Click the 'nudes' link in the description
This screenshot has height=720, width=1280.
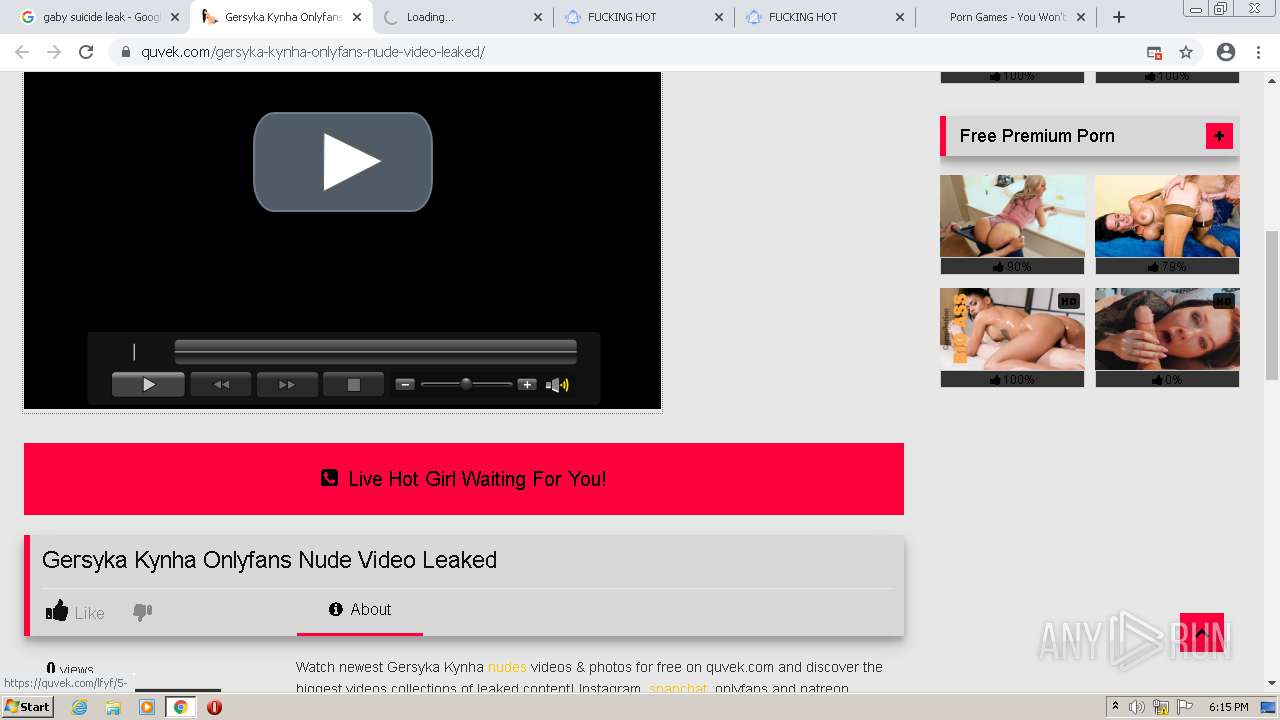507,667
